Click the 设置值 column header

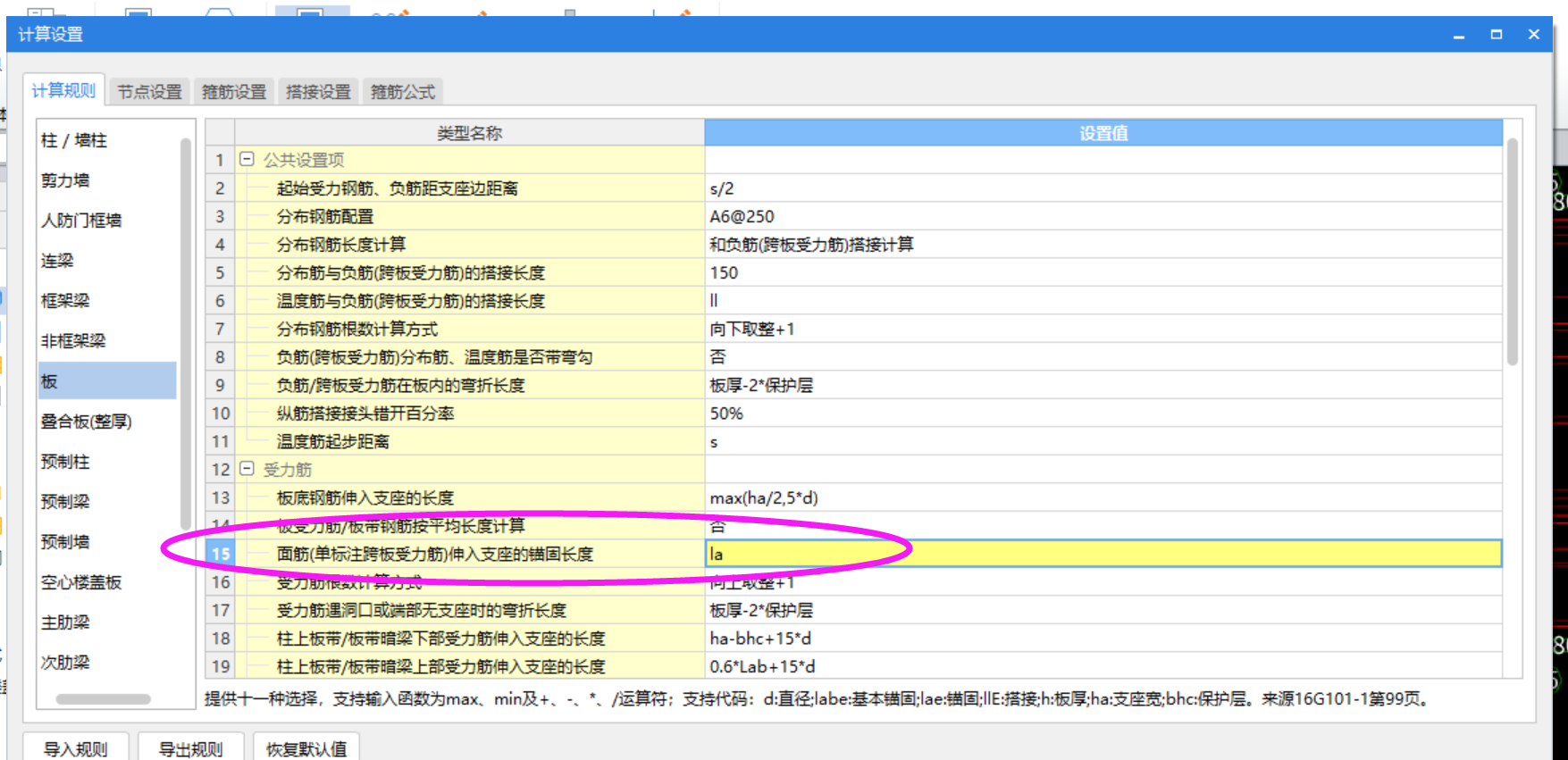point(1103,133)
